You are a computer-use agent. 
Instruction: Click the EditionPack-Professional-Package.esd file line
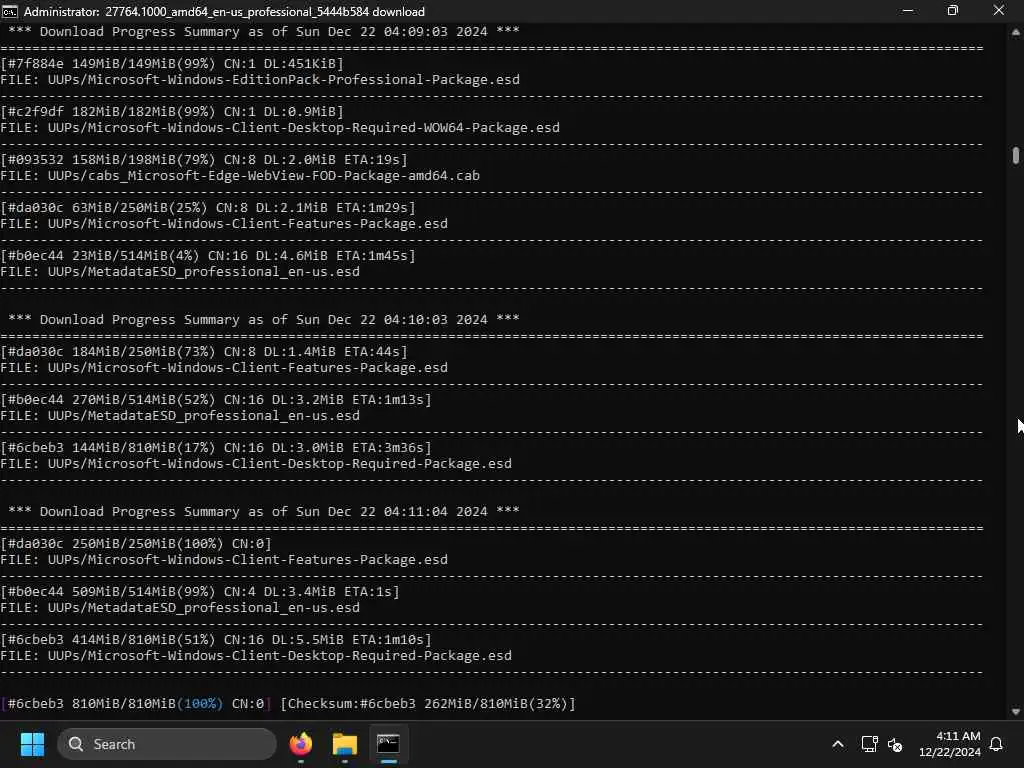click(x=260, y=80)
